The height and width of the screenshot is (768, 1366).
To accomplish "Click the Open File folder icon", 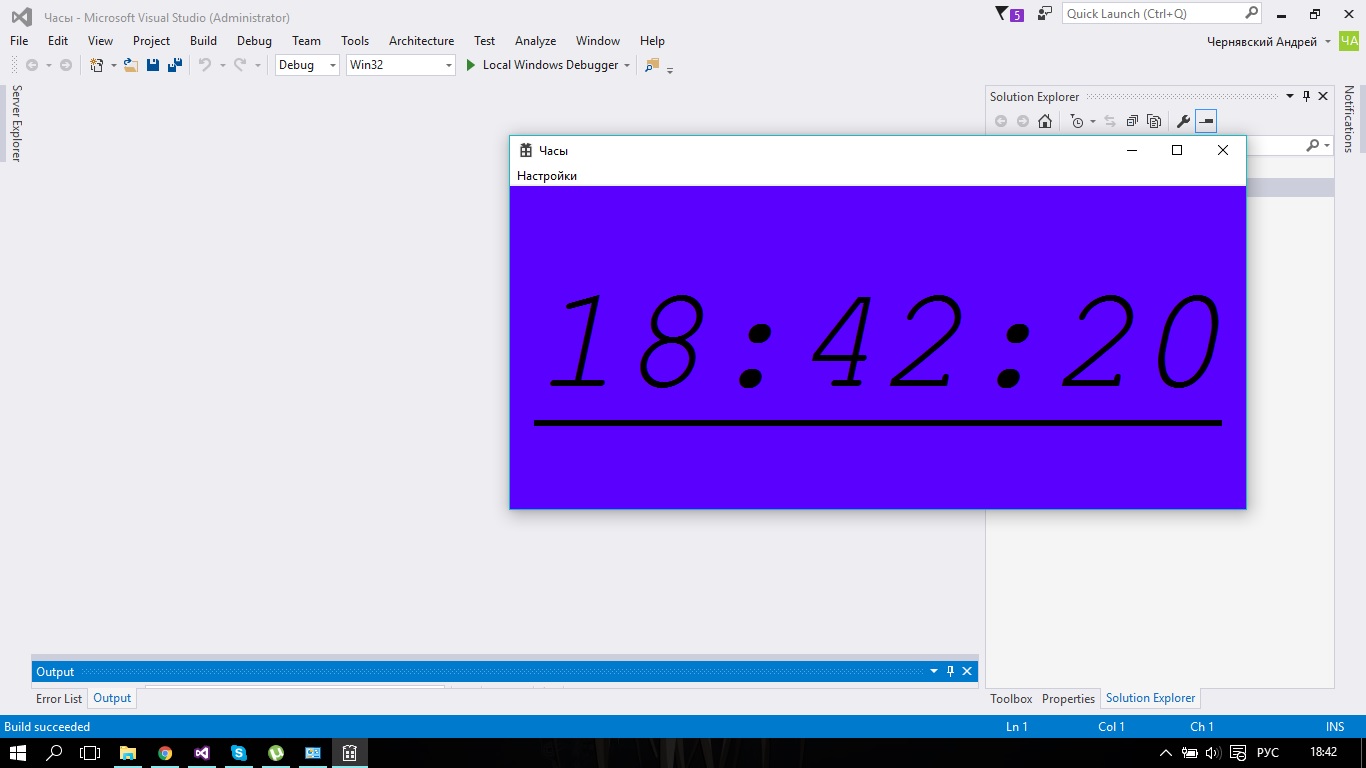I will tap(130, 65).
